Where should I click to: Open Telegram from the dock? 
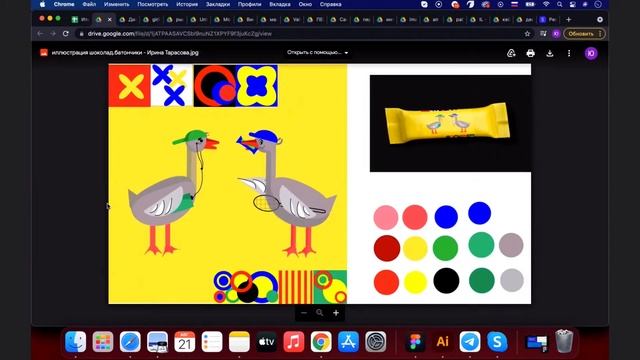(470, 341)
